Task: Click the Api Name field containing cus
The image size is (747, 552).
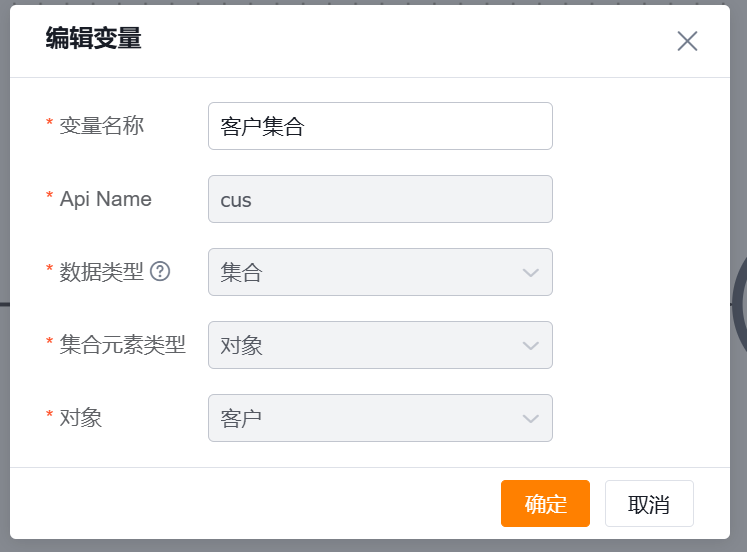Action: [380, 199]
